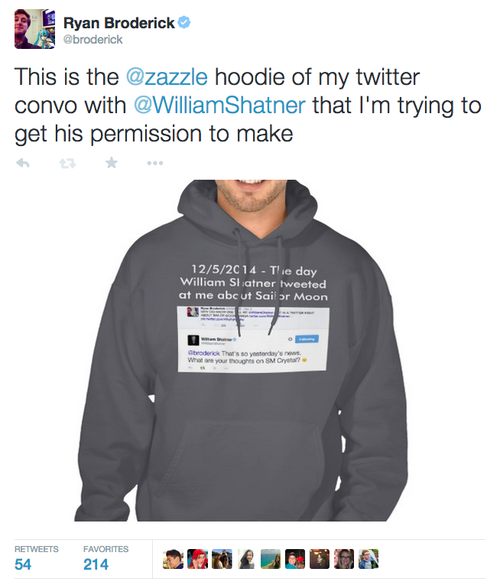This screenshot has width=500, height=585.
Task: Open the fifth favoriter avatar
Action: 271,559
